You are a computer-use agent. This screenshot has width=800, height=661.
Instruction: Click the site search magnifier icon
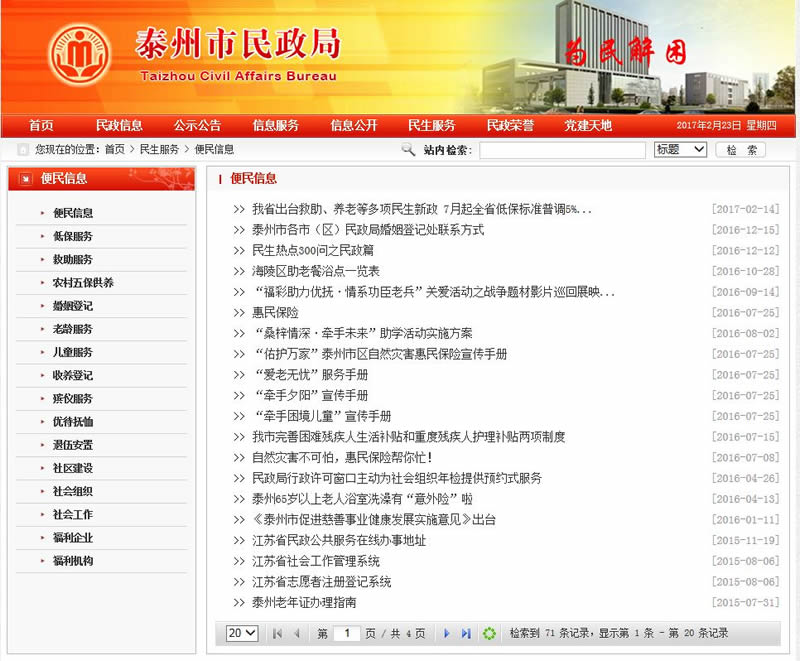[x=408, y=150]
